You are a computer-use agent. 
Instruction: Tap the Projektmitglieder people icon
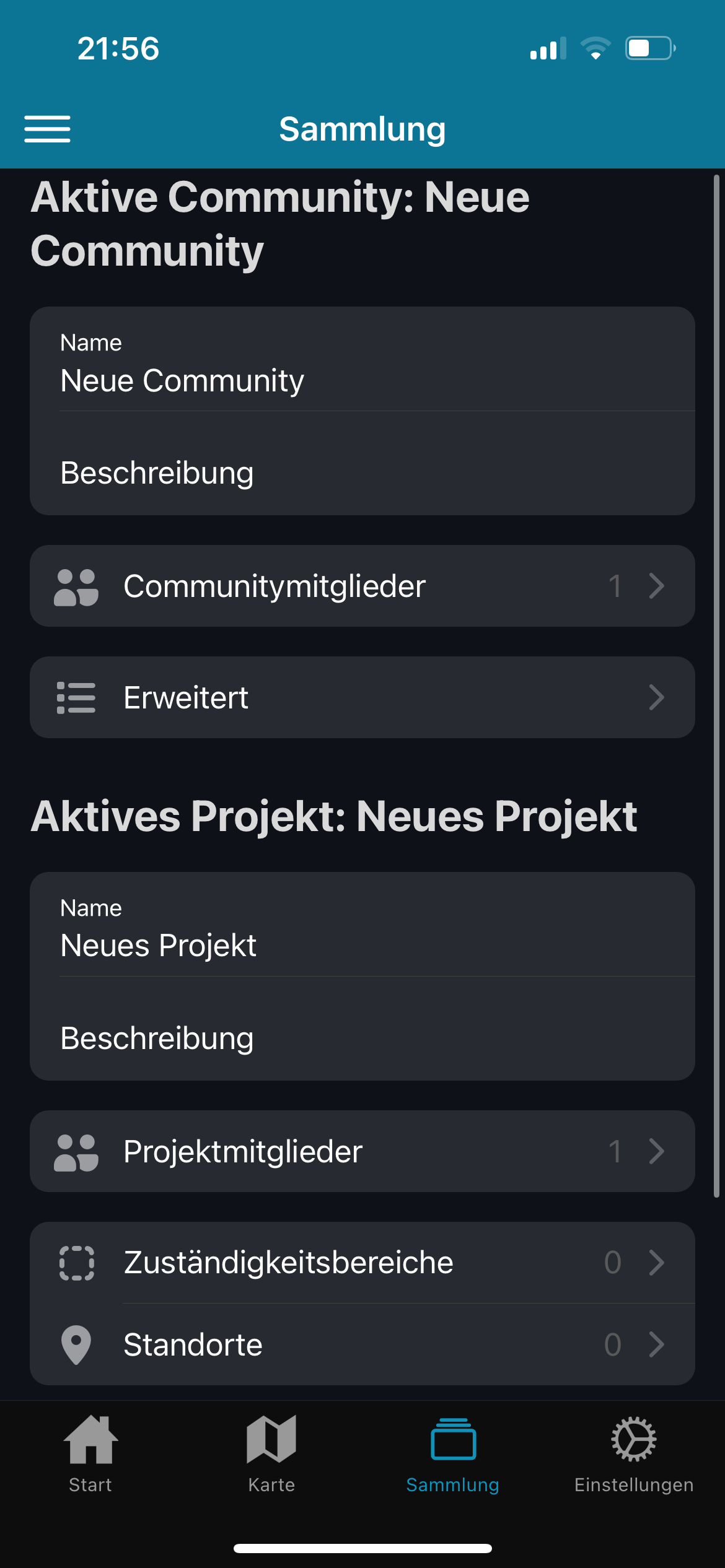click(x=76, y=1152)
